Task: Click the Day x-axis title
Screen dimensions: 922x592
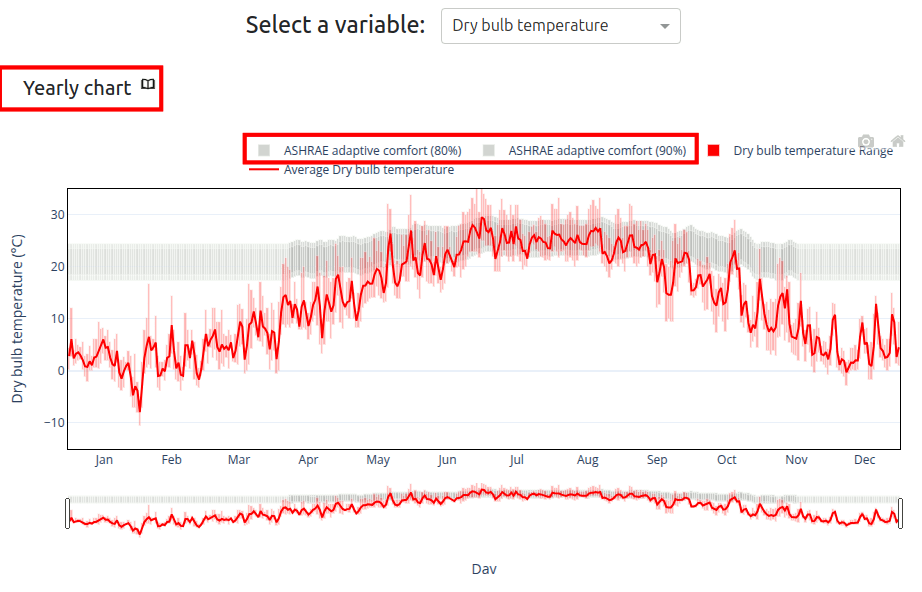Action: coord(484,569)
